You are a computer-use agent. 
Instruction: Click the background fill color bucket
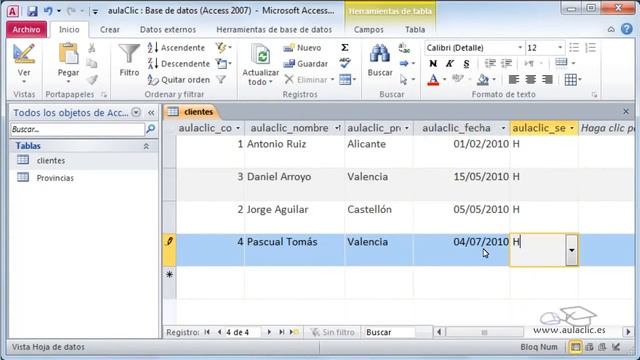click(483, 80)
